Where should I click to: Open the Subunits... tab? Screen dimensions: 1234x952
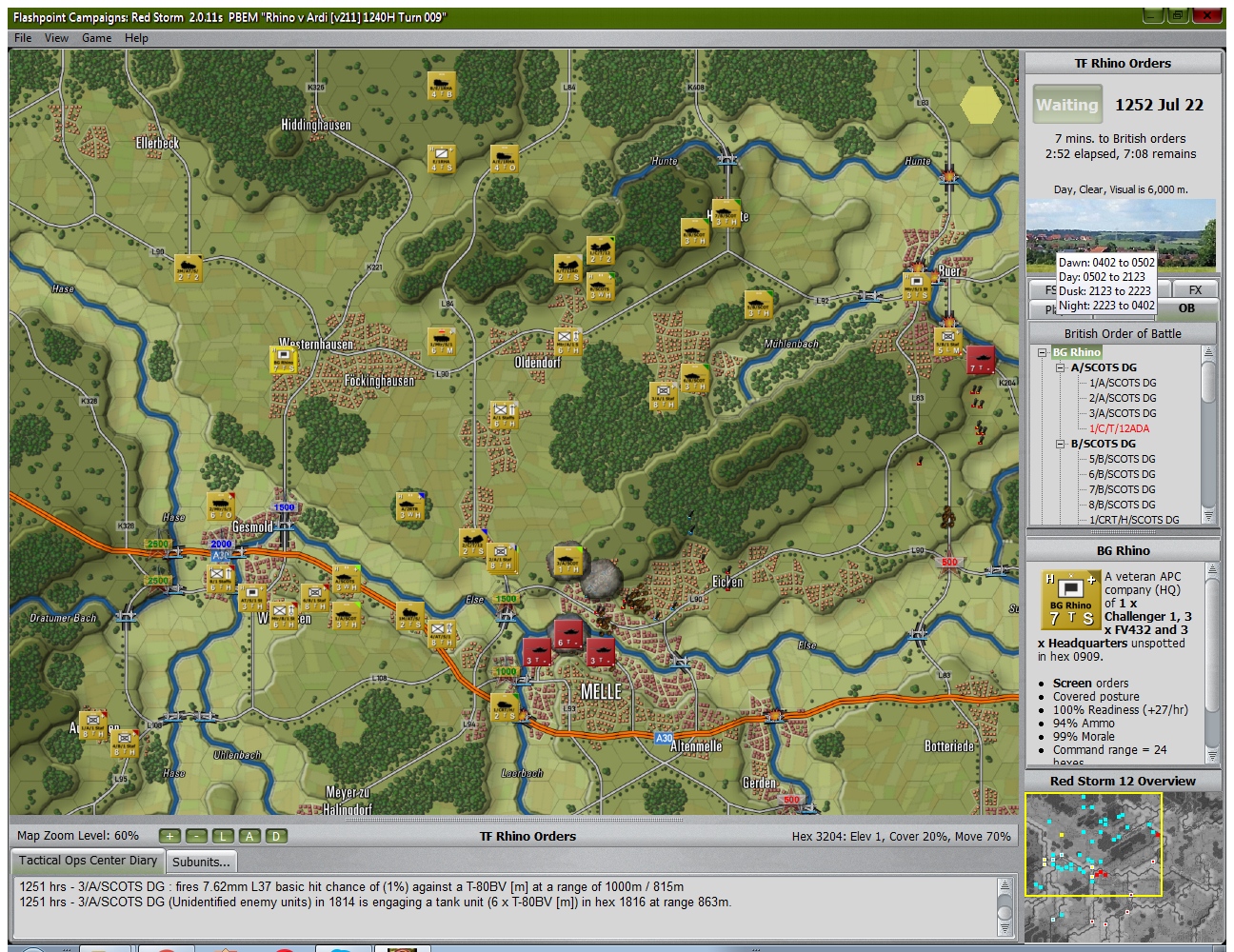pyautogui.click(x=201, y=862)
